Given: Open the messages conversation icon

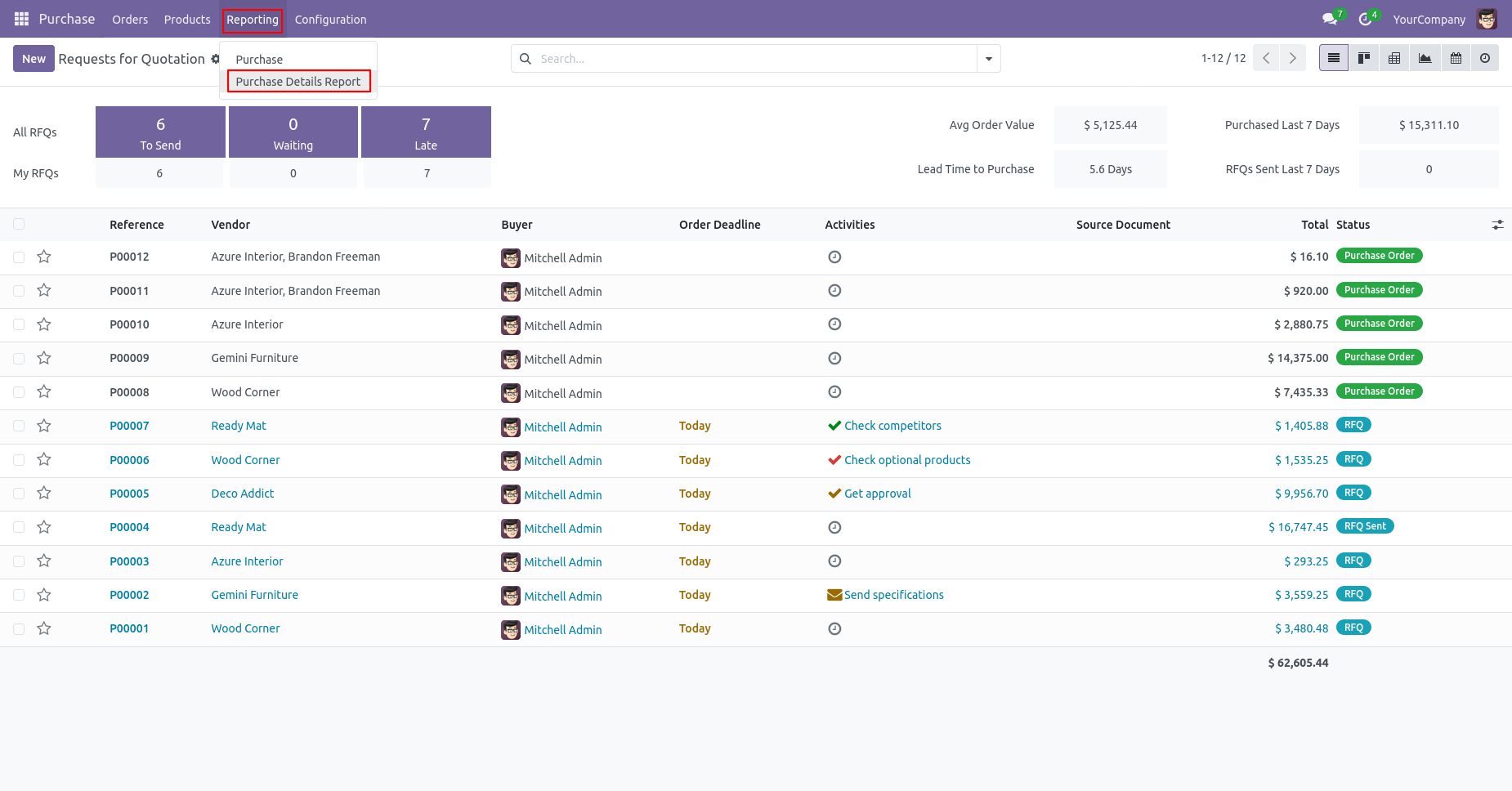Looking at the screenshot, I should coord(1330,19).
